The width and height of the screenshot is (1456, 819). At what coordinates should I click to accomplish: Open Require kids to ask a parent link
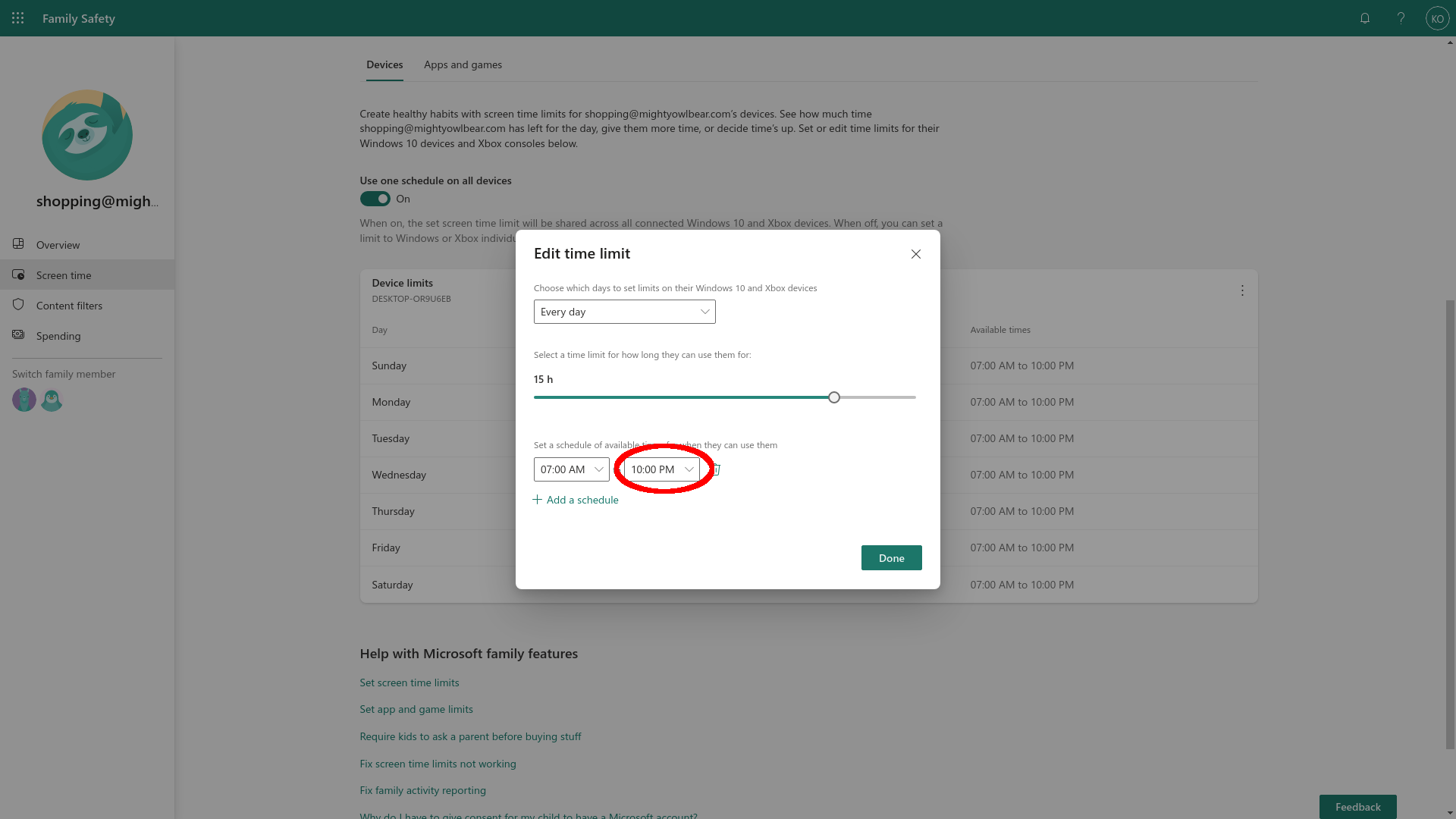[x=470, y=736]
